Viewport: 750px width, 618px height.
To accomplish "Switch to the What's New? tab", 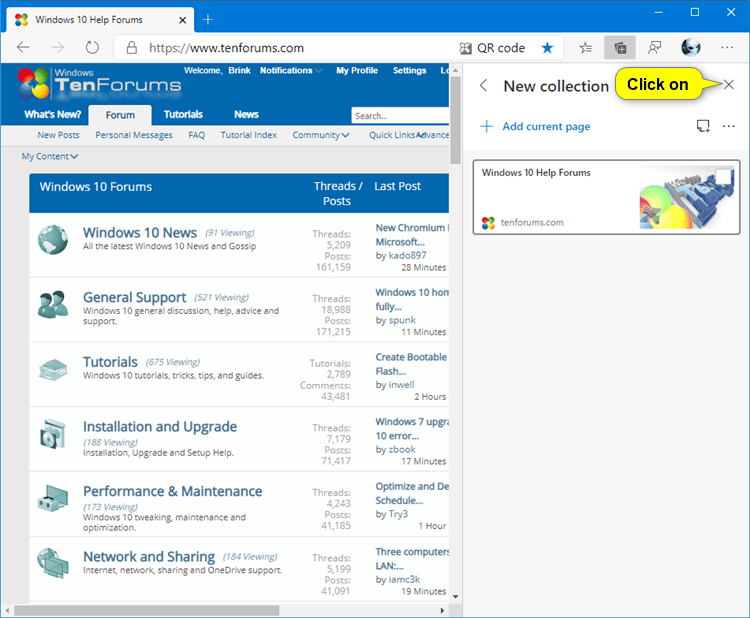I will [53, 114].
